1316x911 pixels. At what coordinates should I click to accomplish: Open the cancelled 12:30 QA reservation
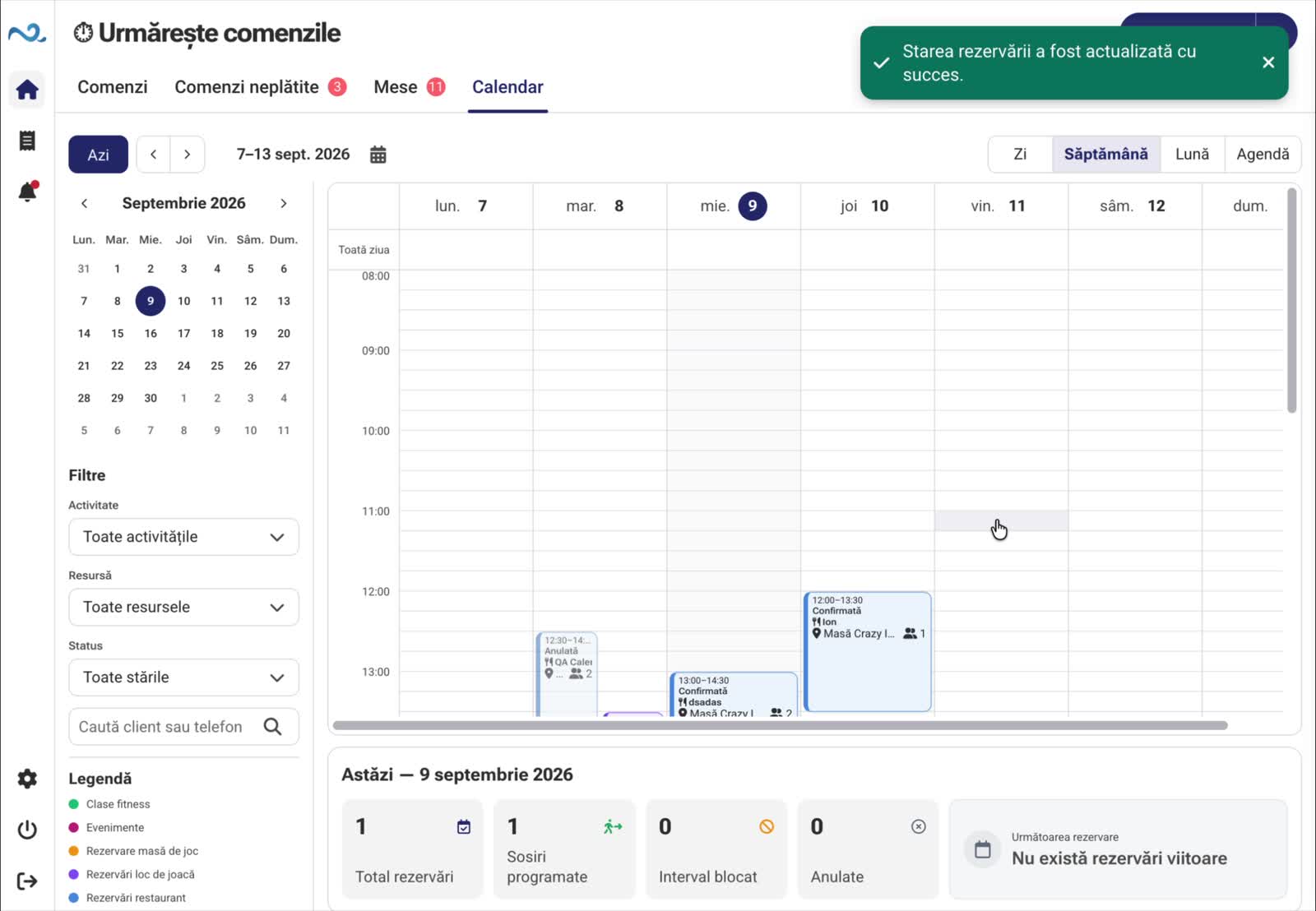(567, 674)
